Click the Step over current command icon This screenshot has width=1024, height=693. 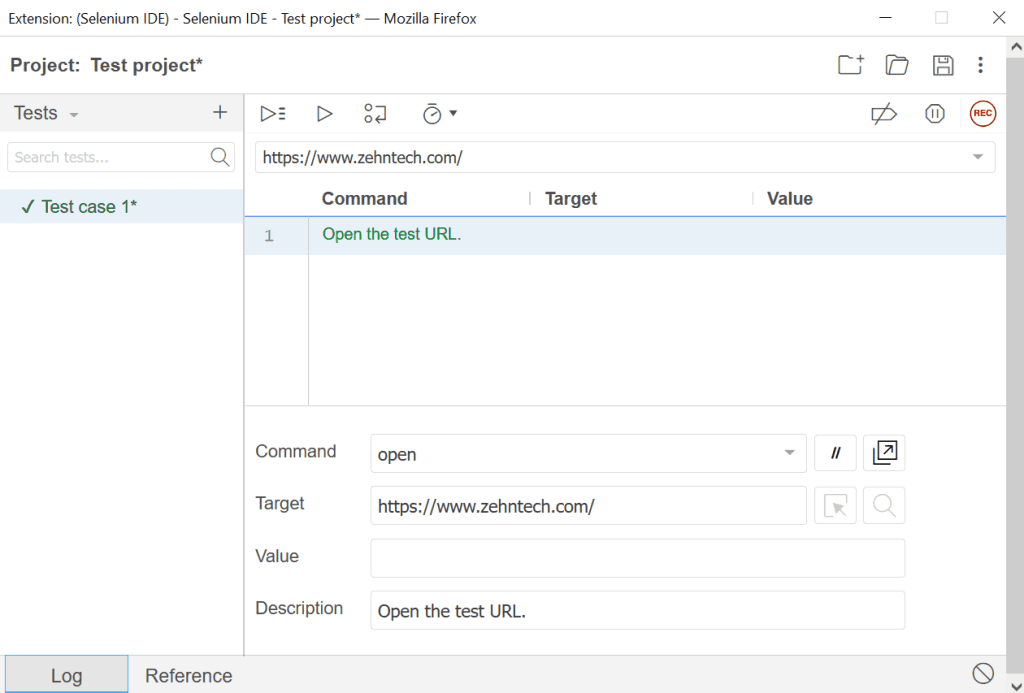coord(375,114)
